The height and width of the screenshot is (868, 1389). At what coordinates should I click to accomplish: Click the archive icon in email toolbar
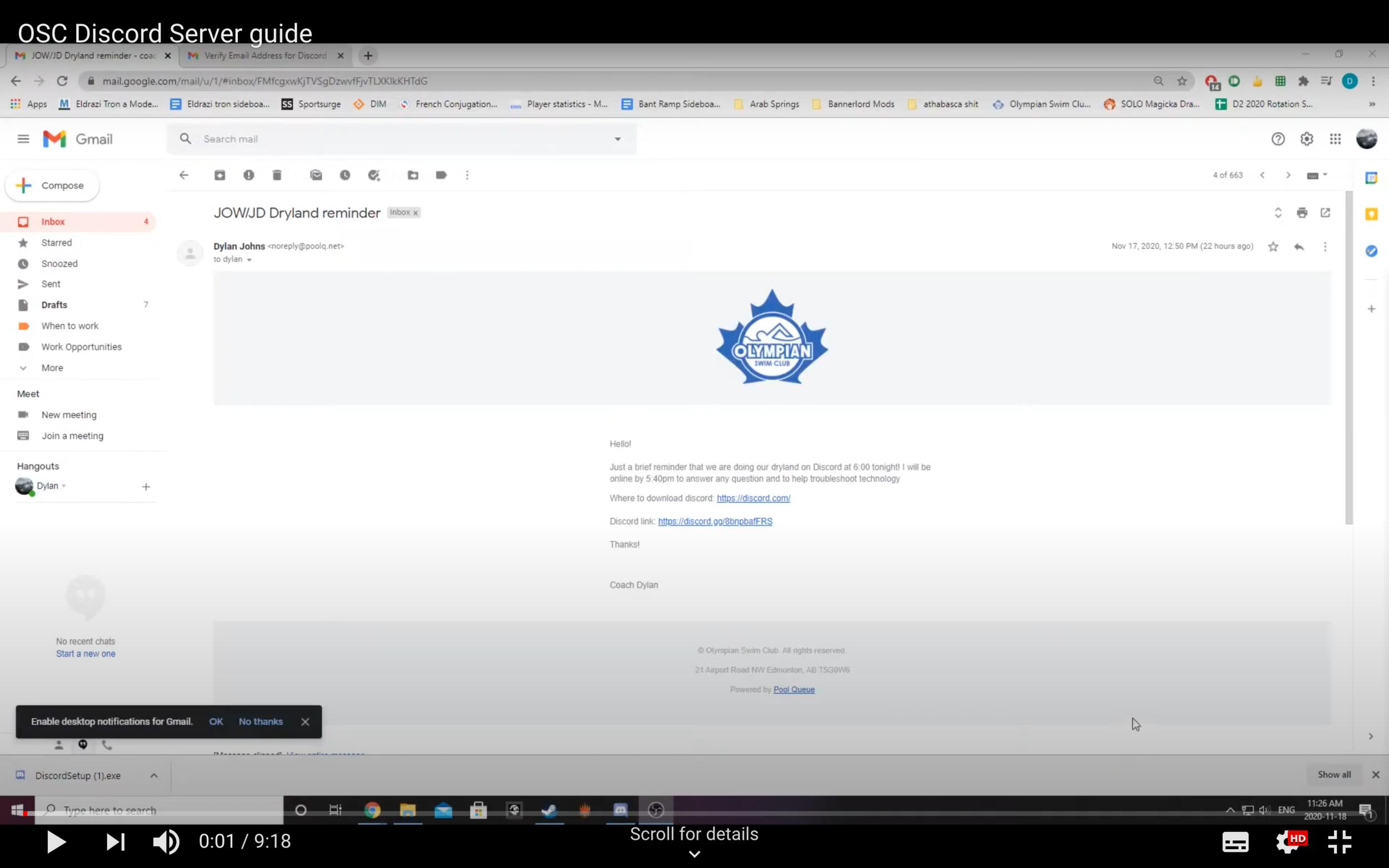(220, 175)
